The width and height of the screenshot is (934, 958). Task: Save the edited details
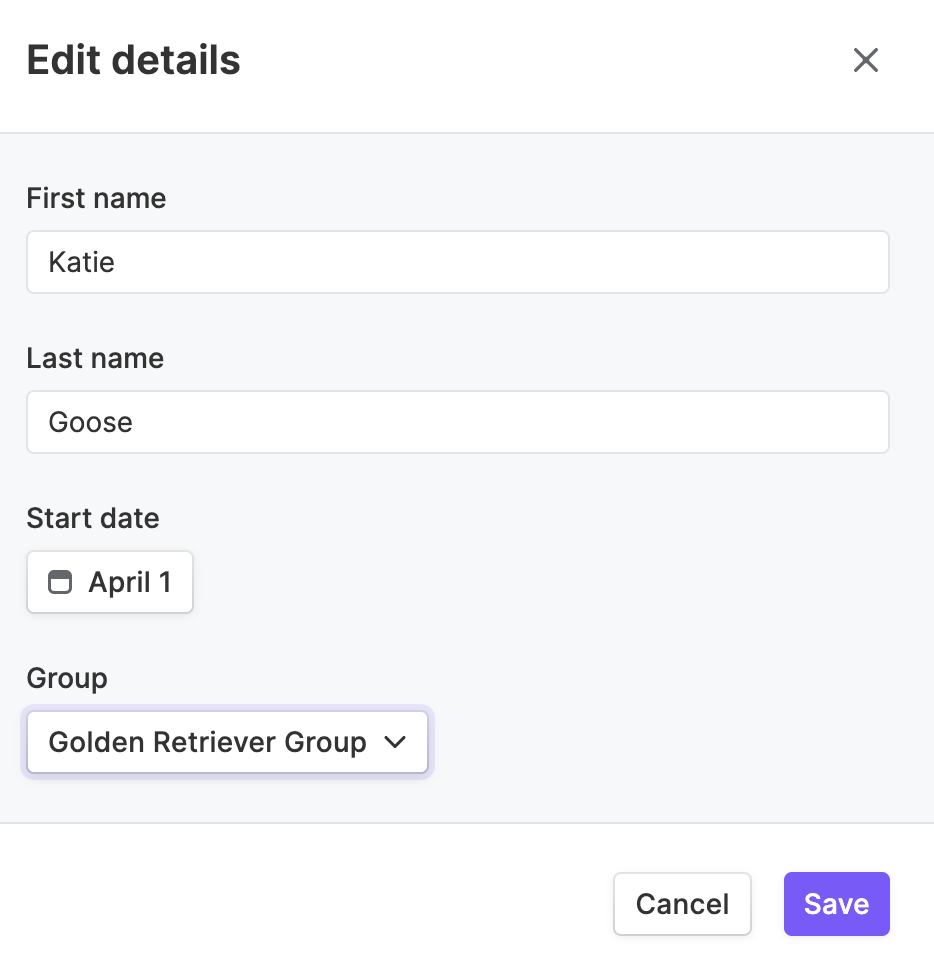click(x=836, y=904)
